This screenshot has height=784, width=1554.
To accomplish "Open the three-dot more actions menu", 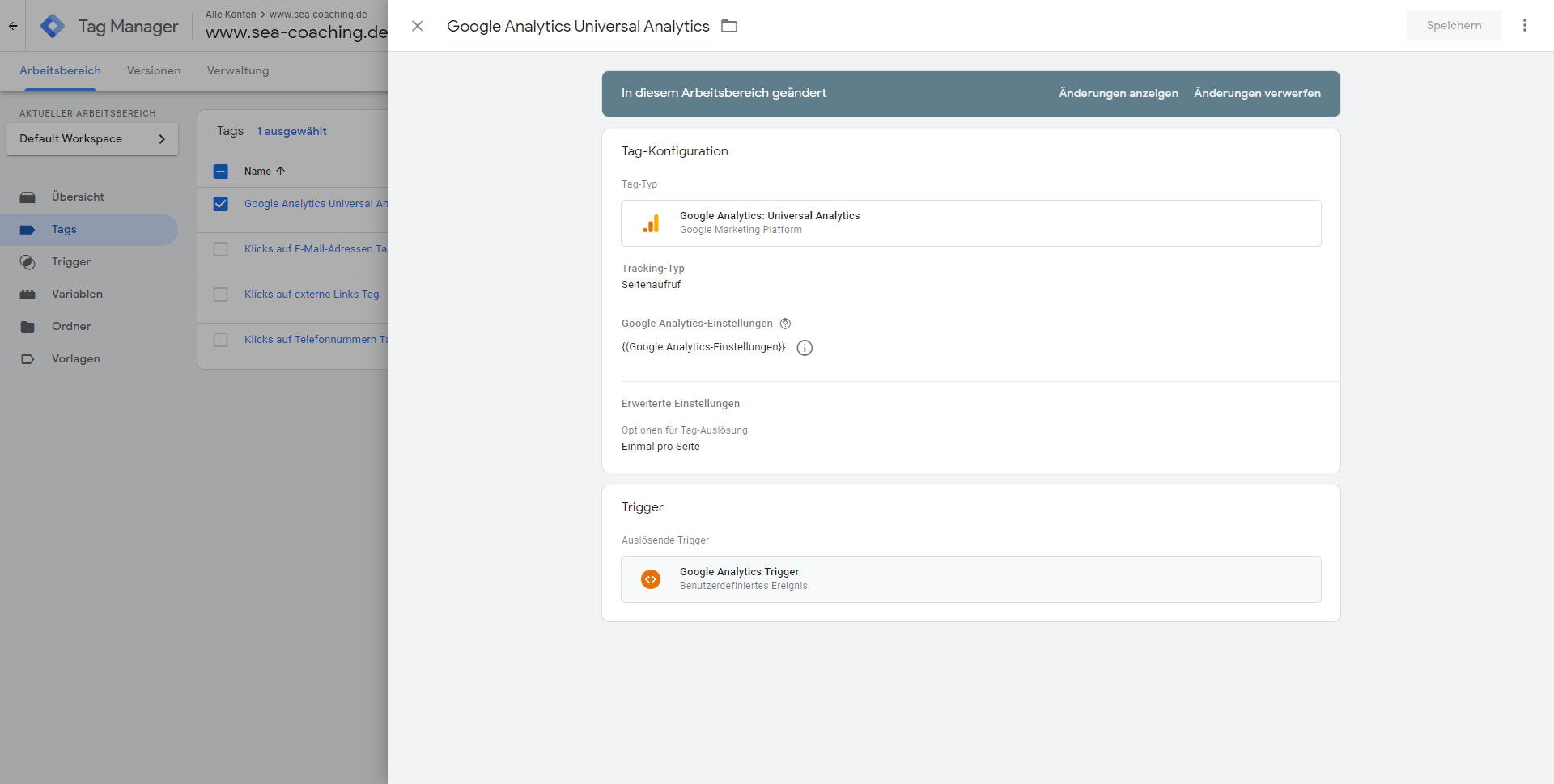I will coord(1525,25).
